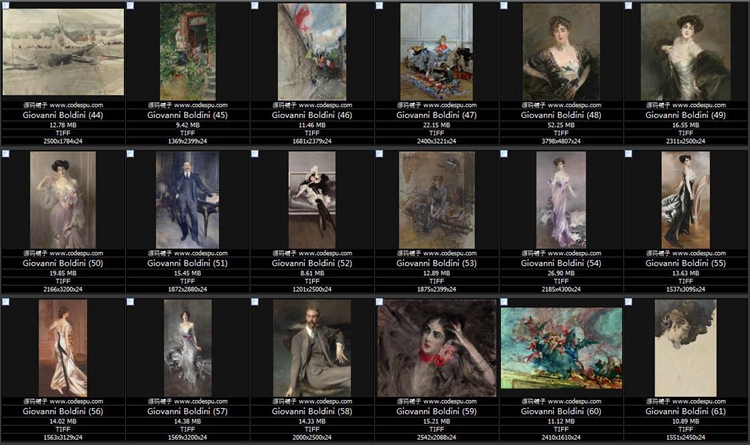Screen dimensions: 750x445
Task: Select the file name 'Giovanni Boldini (56)'
Action: [63, 411]
